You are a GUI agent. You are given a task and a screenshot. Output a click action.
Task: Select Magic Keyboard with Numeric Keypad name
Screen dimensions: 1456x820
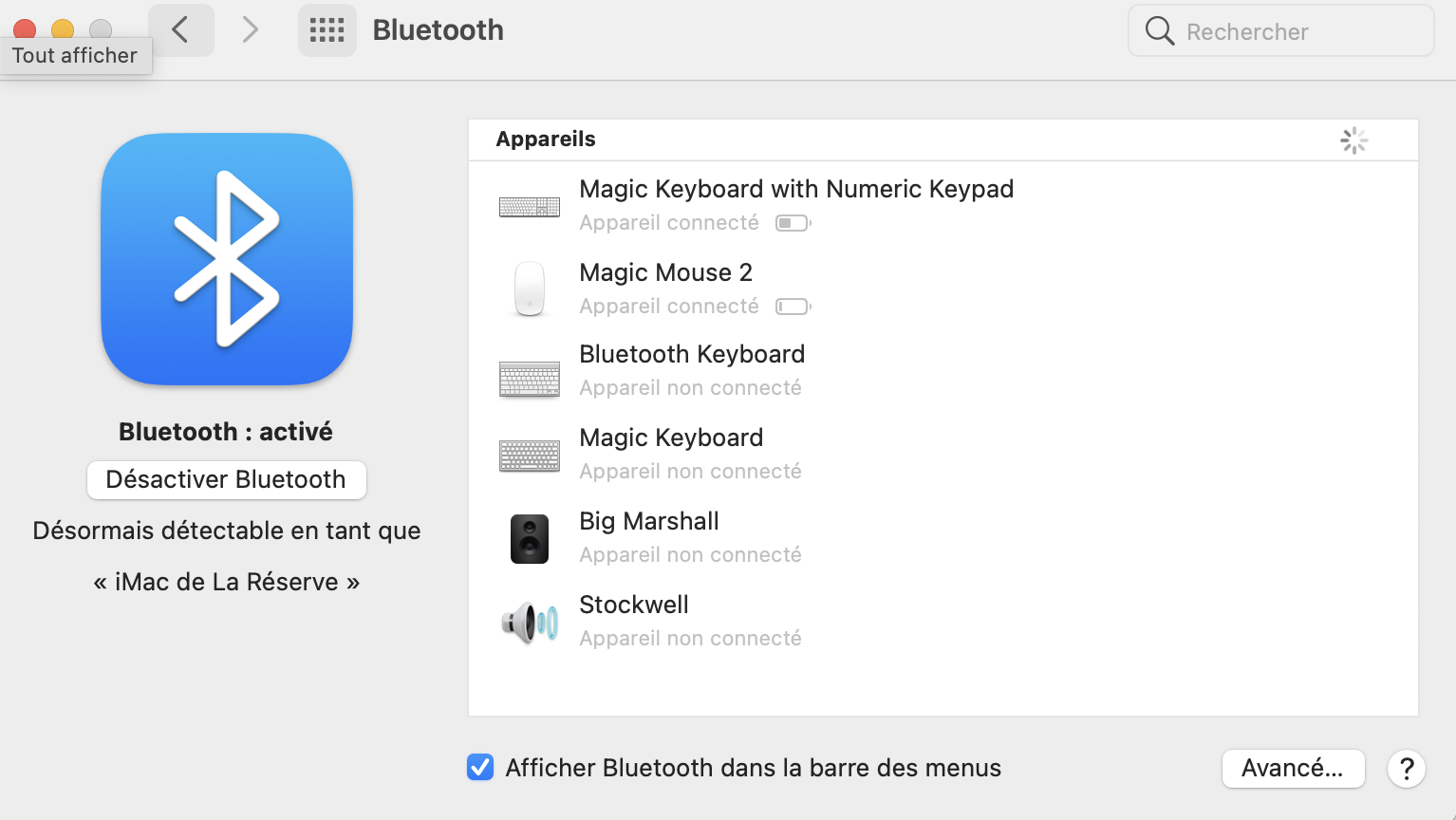coord(796,189)
